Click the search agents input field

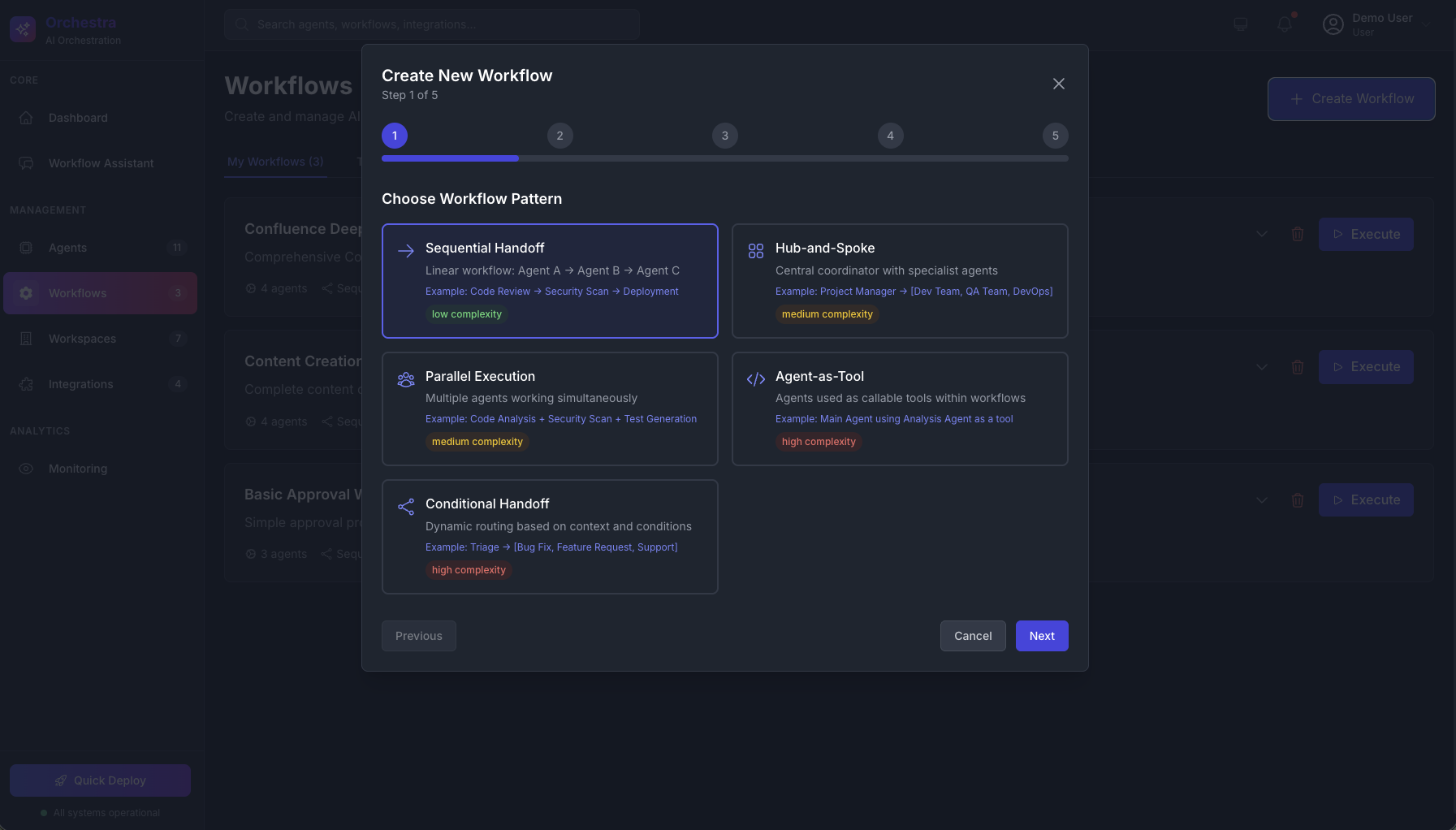433,24
